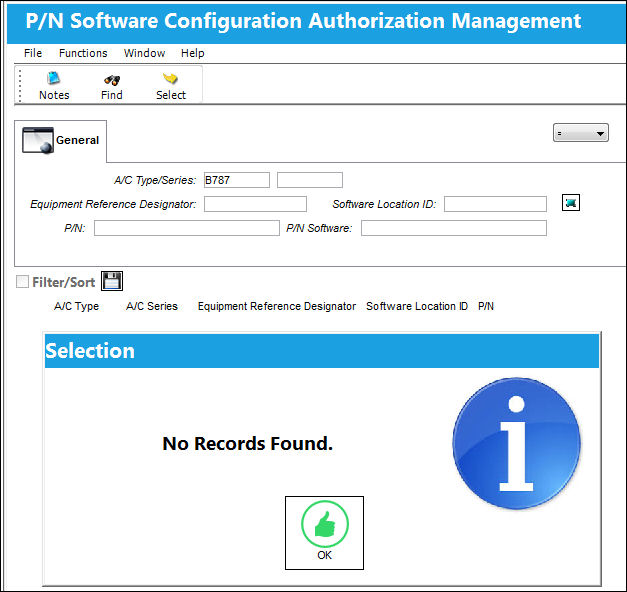Enable the Filter/Sort checkbox
The width and height of the screenshot is (627, 592).
[x=22, y=282]
